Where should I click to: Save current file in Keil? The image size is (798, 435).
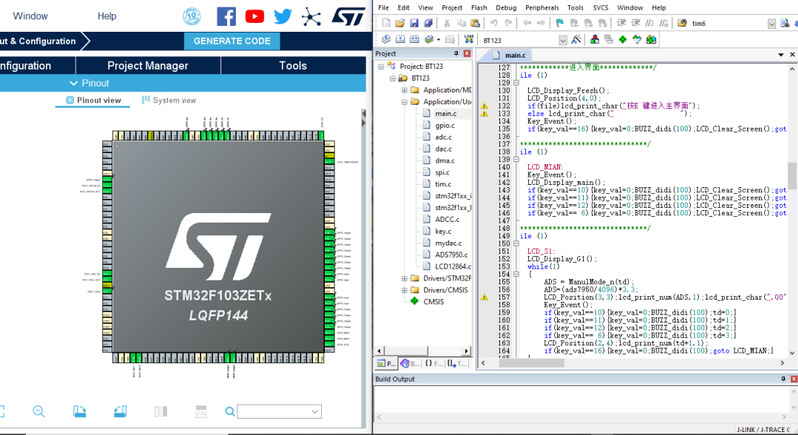(x=414, y=23)
